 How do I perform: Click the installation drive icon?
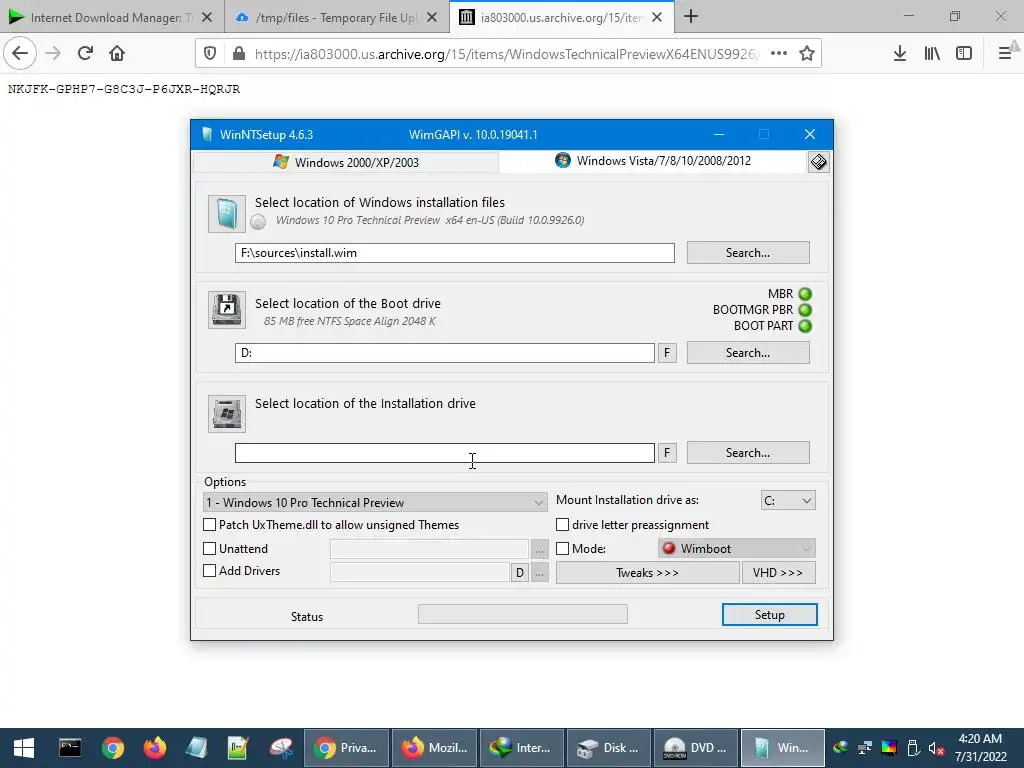click(227, 413)
